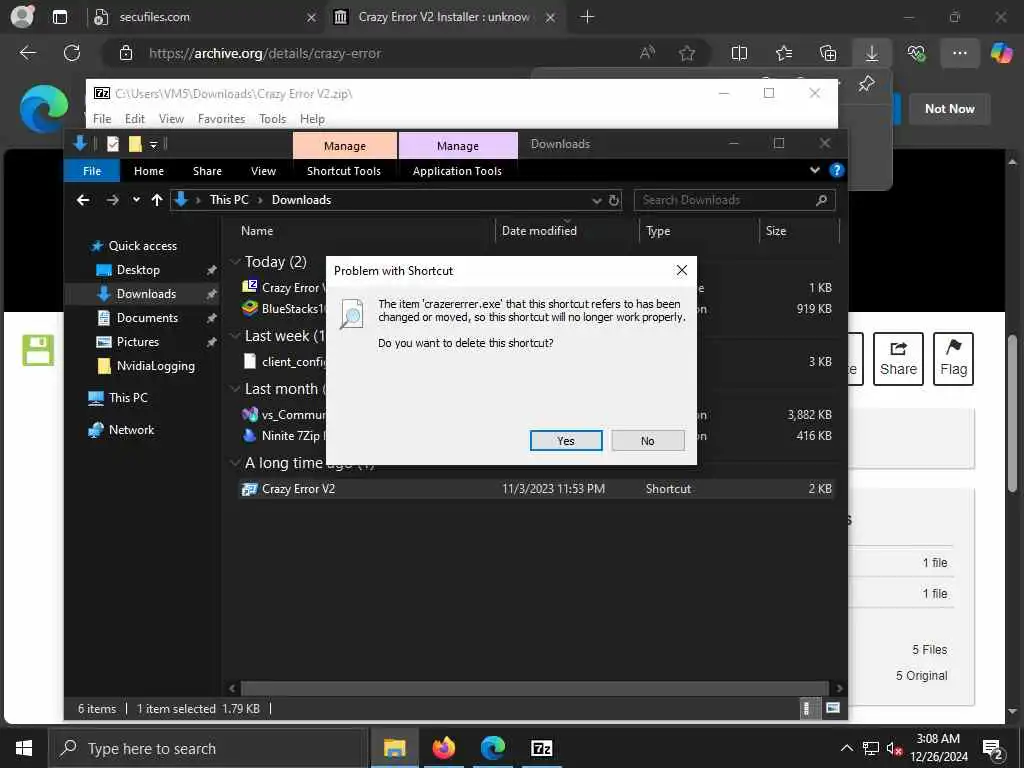Select This PC in navigation pane
This screenshot has width=1024, height=768.
(128, 398)
